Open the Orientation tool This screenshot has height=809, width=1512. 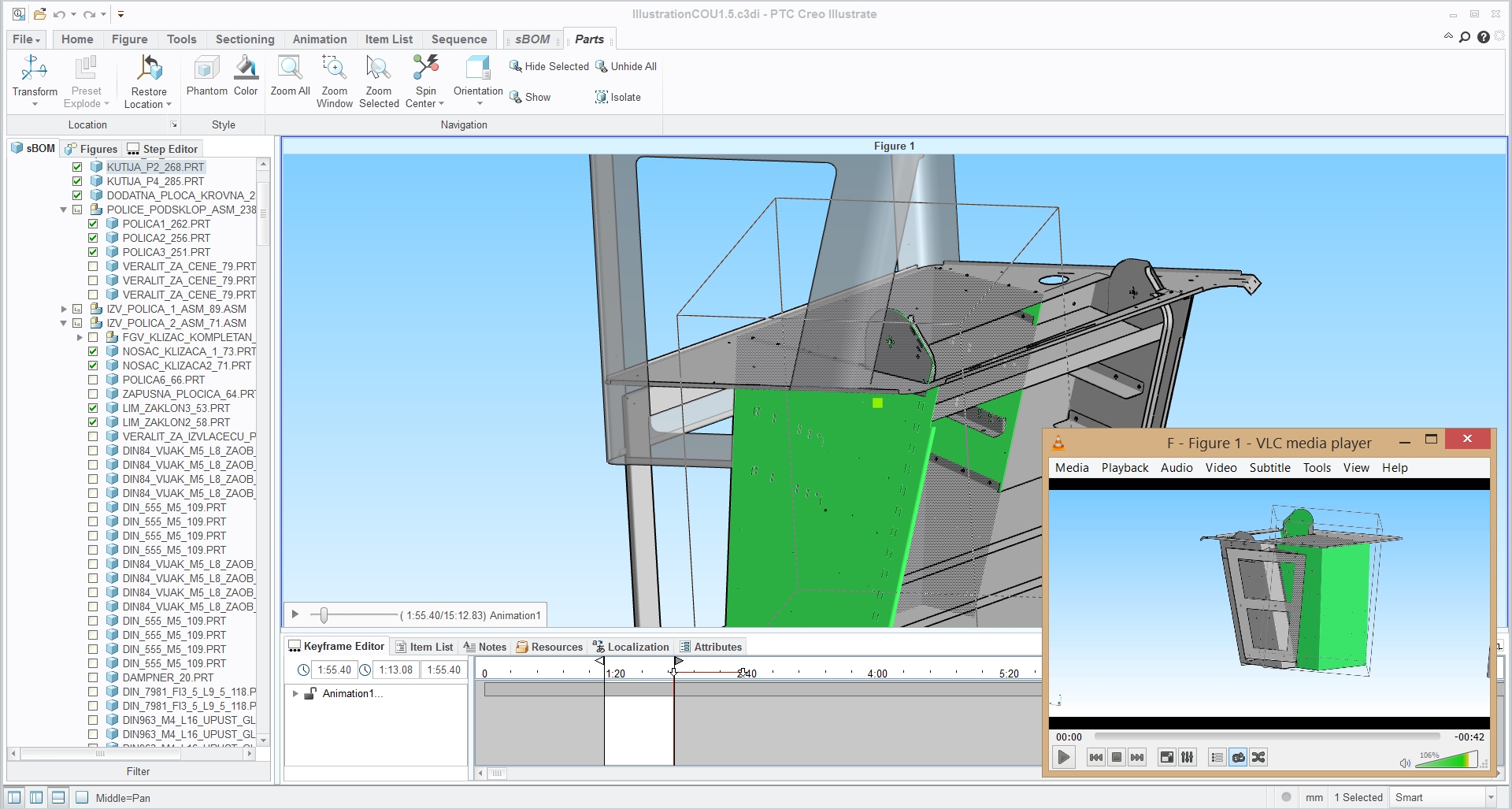point(478,69)
